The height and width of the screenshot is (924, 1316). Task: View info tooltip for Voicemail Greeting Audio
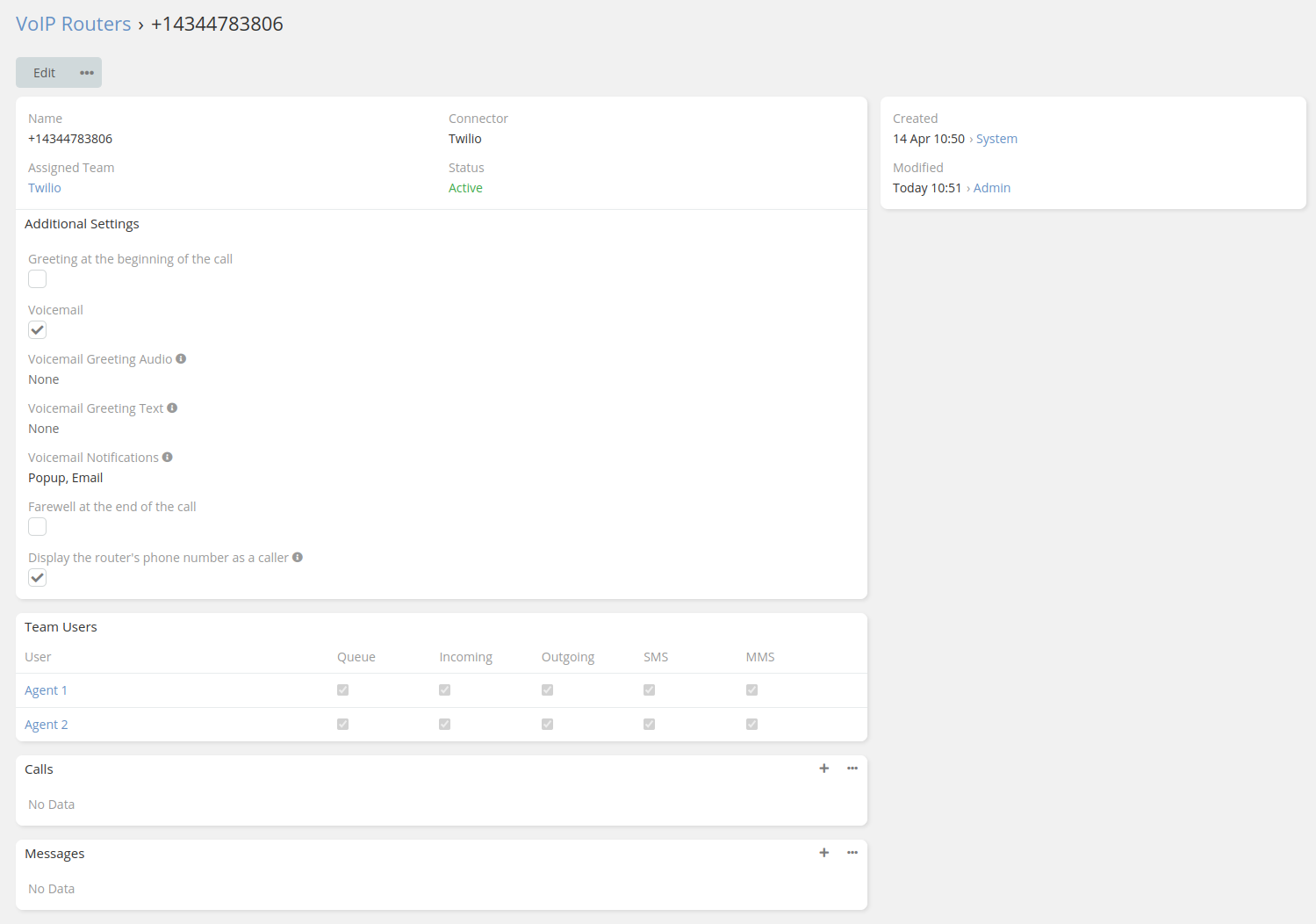[x=181, y=357]
